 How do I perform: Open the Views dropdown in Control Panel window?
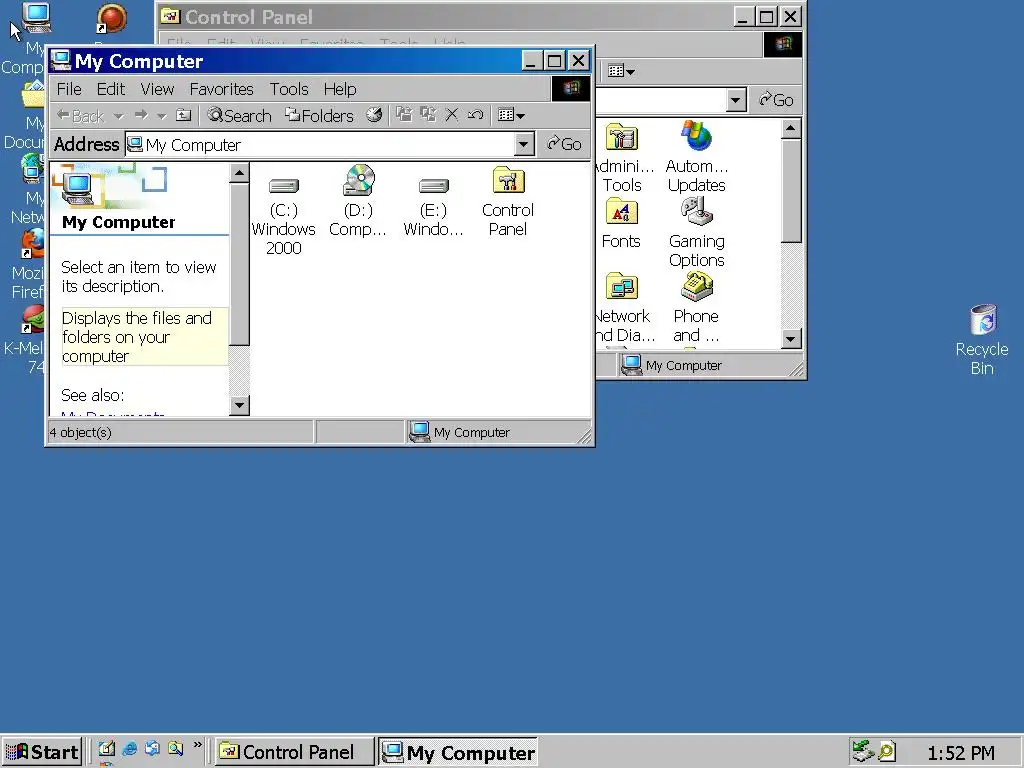[621, 71]
